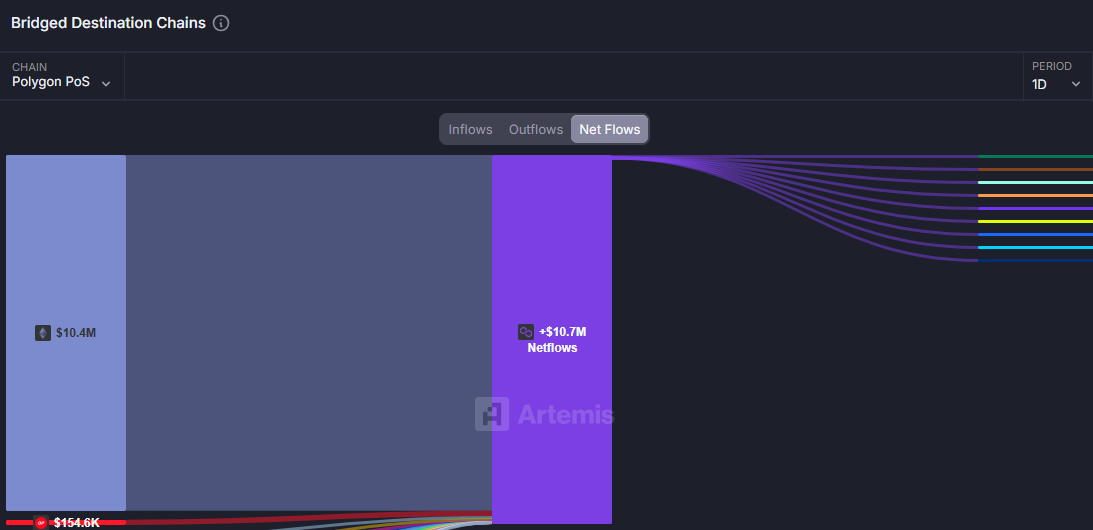This screenshot has height=530, width=1093.
Task: Click the chevron arrow next to 1D
Action: click(1076, 85)
